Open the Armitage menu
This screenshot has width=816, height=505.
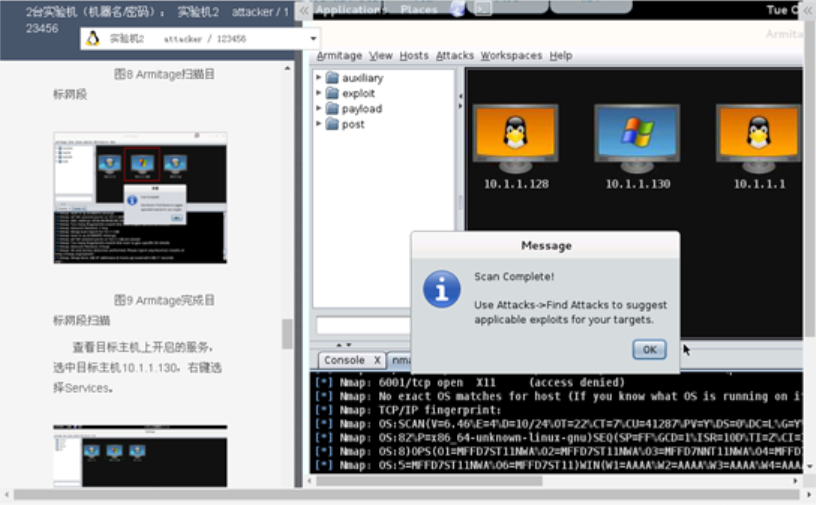click(339, 55)
